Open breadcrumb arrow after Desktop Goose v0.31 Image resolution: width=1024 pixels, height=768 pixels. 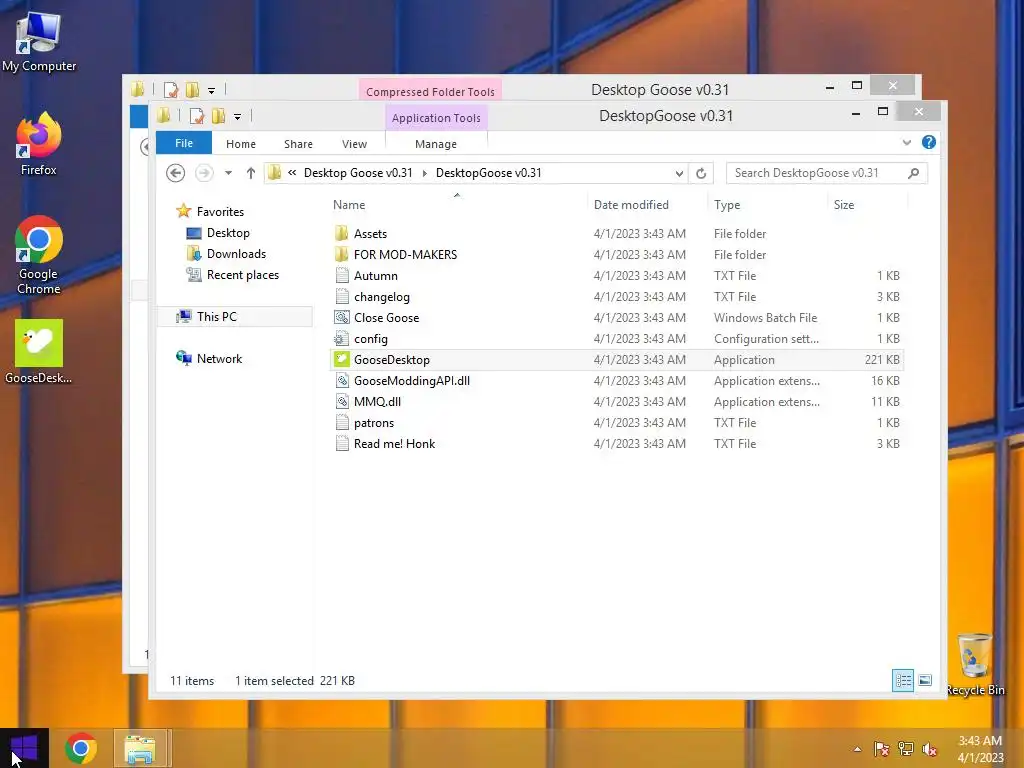tap(424, 173)
